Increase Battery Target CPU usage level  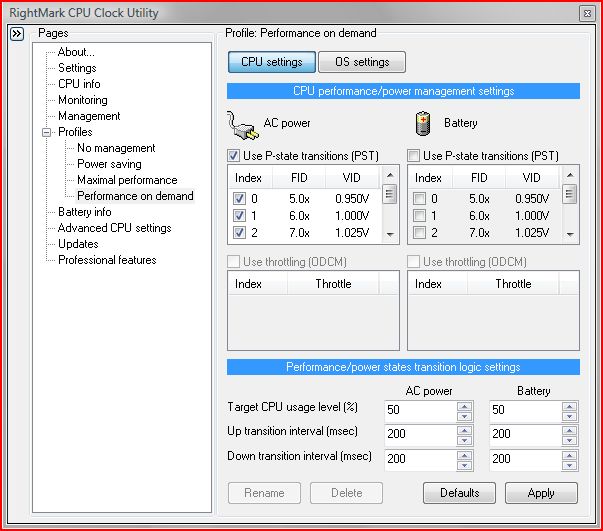coord(569,406)
